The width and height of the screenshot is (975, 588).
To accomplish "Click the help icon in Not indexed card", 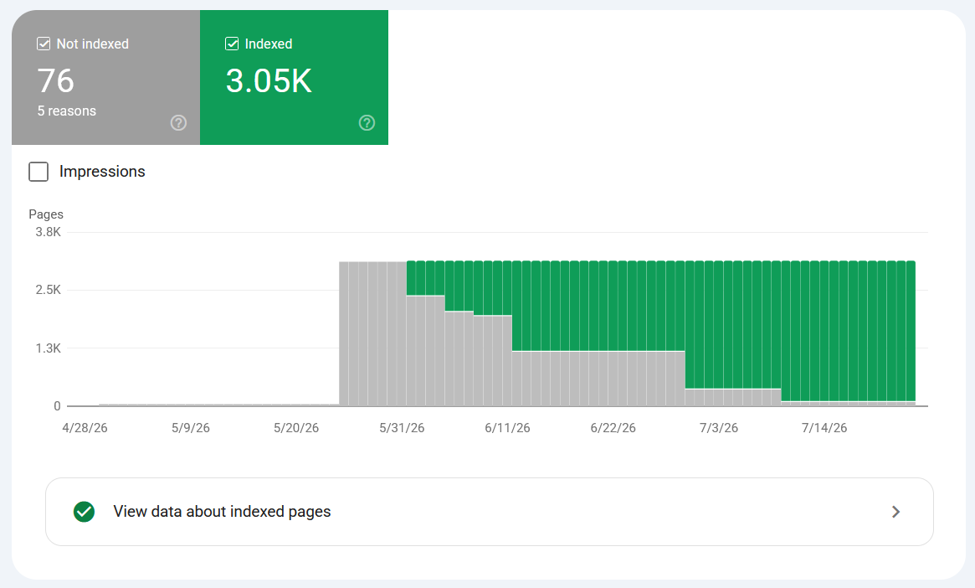I will [178, 123].
